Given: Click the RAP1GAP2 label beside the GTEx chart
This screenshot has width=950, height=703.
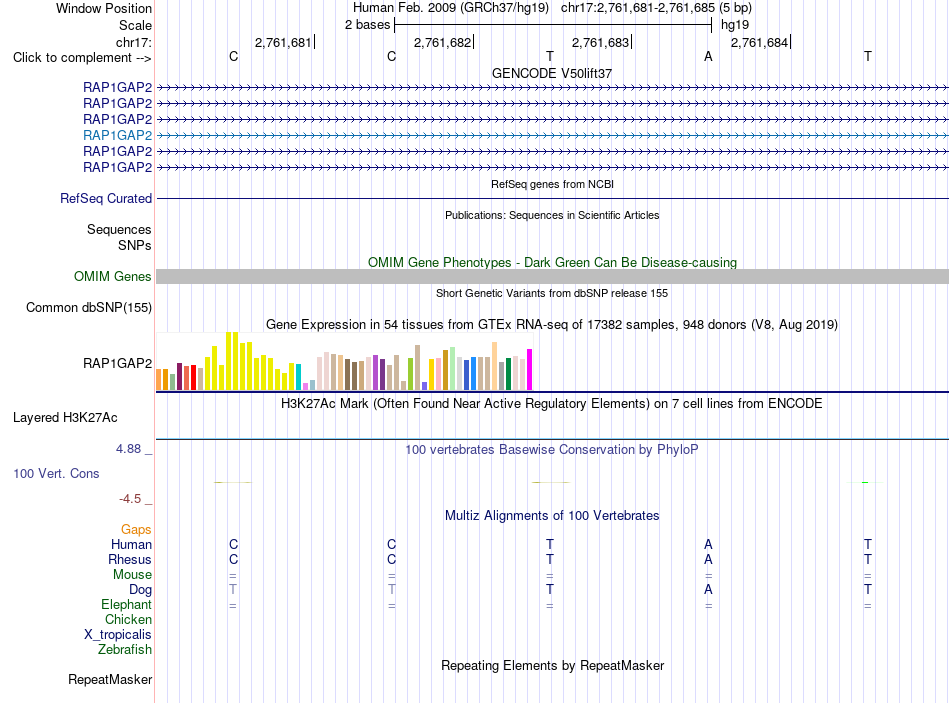Looking at the screenshot, I should (118, 363).
